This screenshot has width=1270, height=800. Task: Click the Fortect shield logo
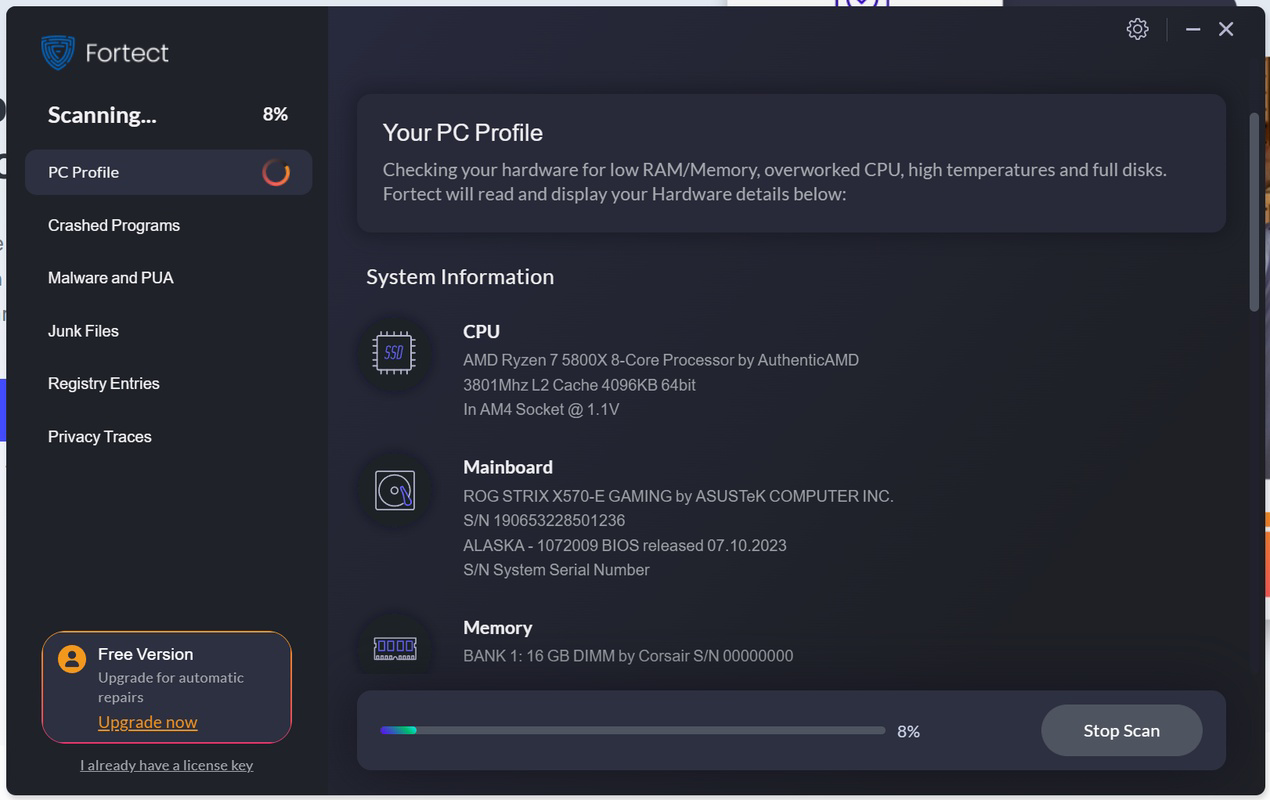pyautogui.click(x=58, y=53)
